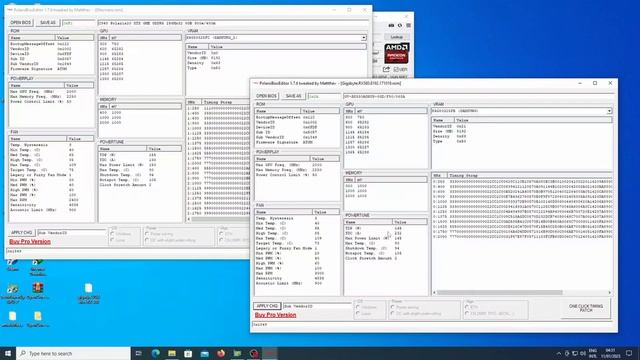Click Timing Strap column header in front window
The height and width of the screenshot is (360, 640).
[529, 176]
